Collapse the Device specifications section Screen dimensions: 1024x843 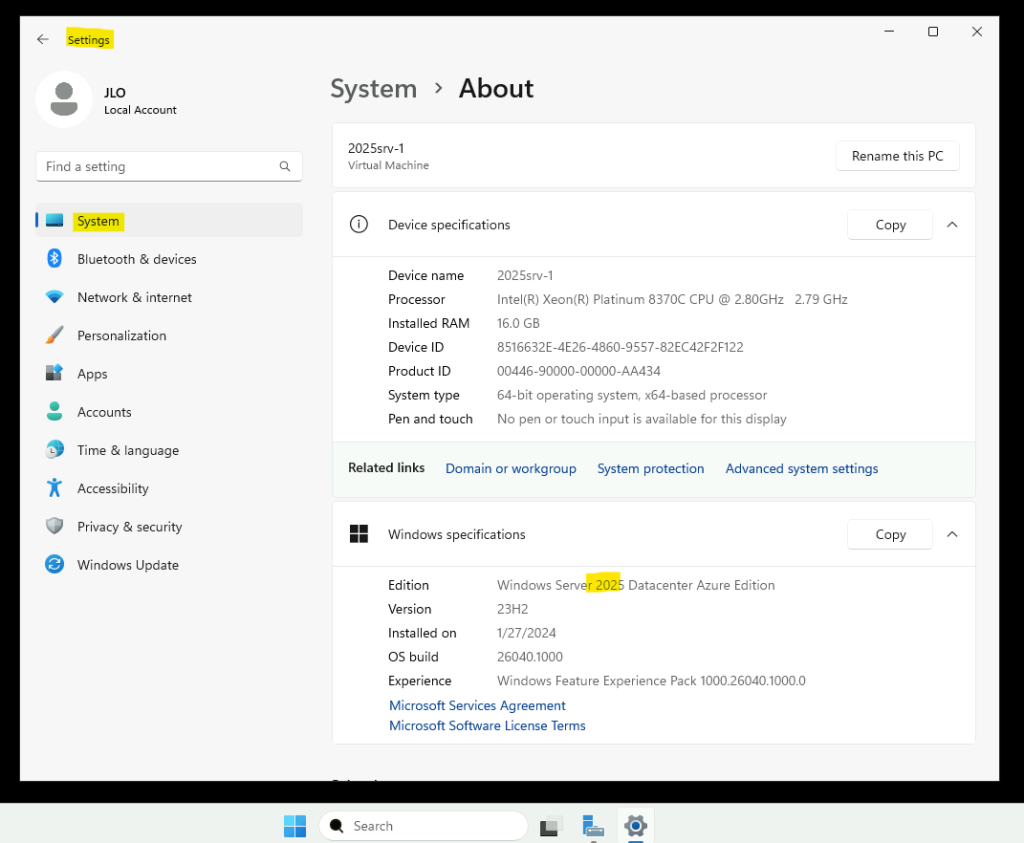(952, 225)
